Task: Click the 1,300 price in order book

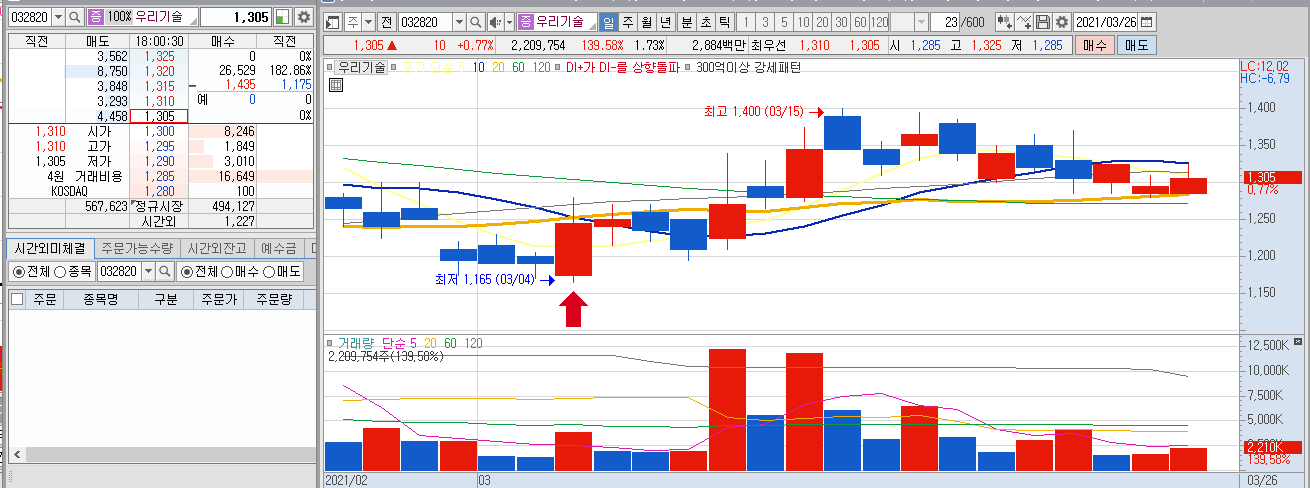Action: (159, 131)
